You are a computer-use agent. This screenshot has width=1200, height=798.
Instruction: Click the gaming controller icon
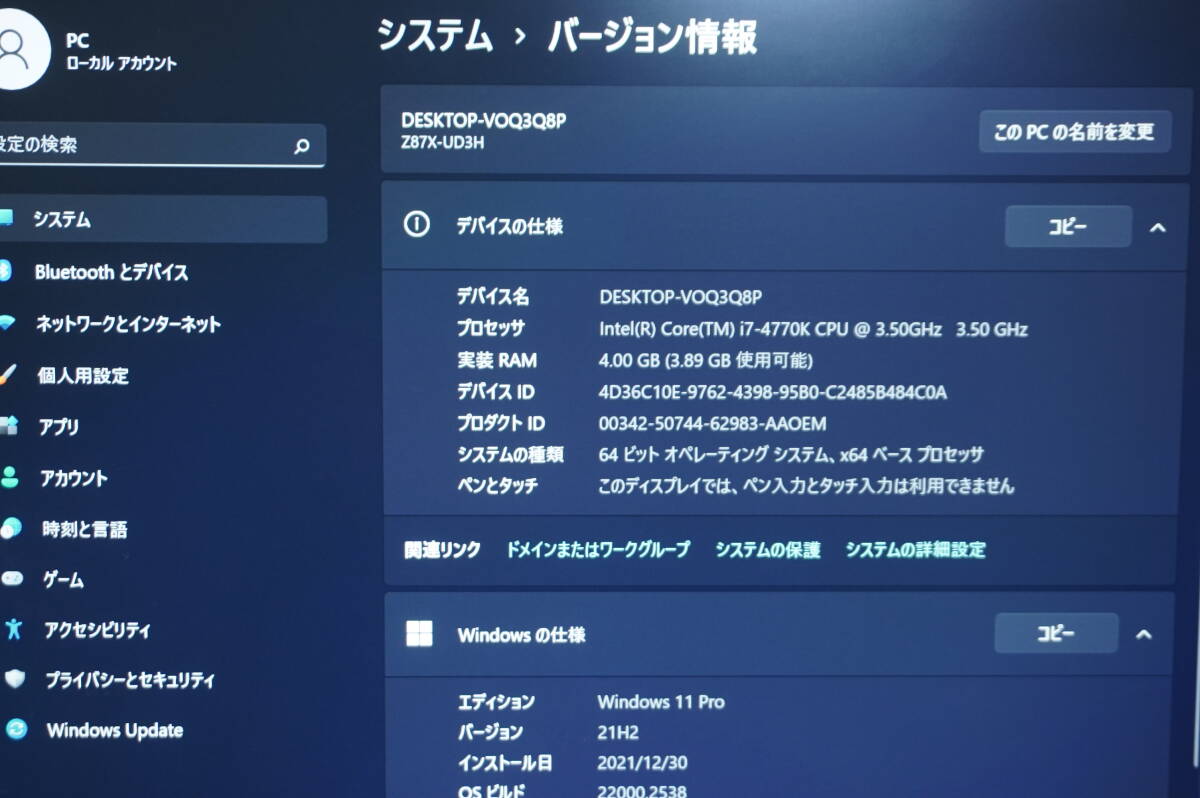pyautogui.click(x=12, y=579)
